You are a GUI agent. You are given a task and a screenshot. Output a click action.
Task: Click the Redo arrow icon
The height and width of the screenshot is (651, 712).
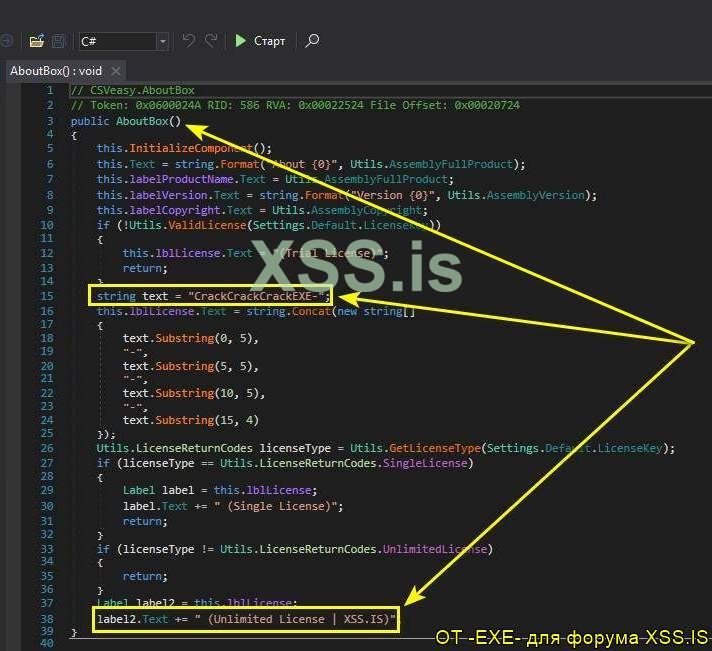(211, 41)
